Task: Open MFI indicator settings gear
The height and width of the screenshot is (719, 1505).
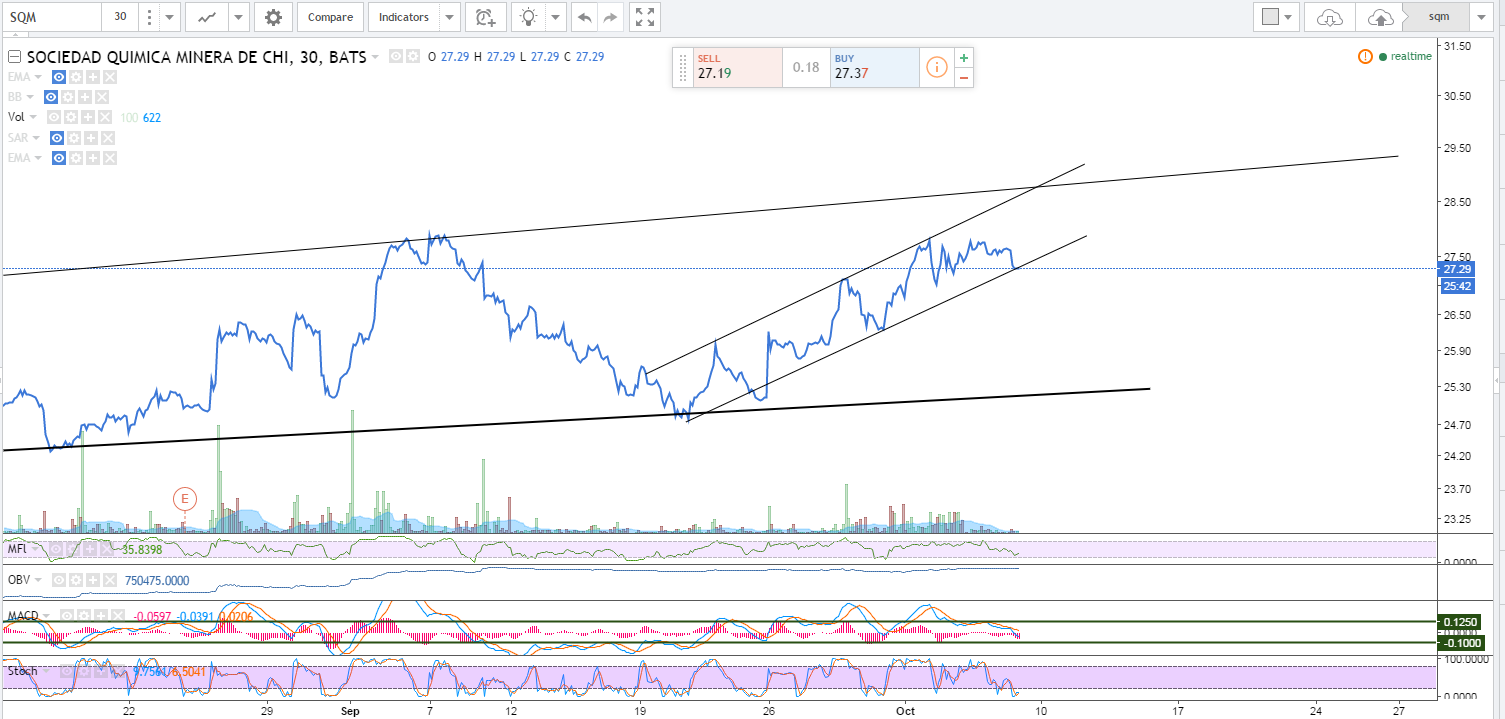Action: pyautogui.click(x=74, y=549)
